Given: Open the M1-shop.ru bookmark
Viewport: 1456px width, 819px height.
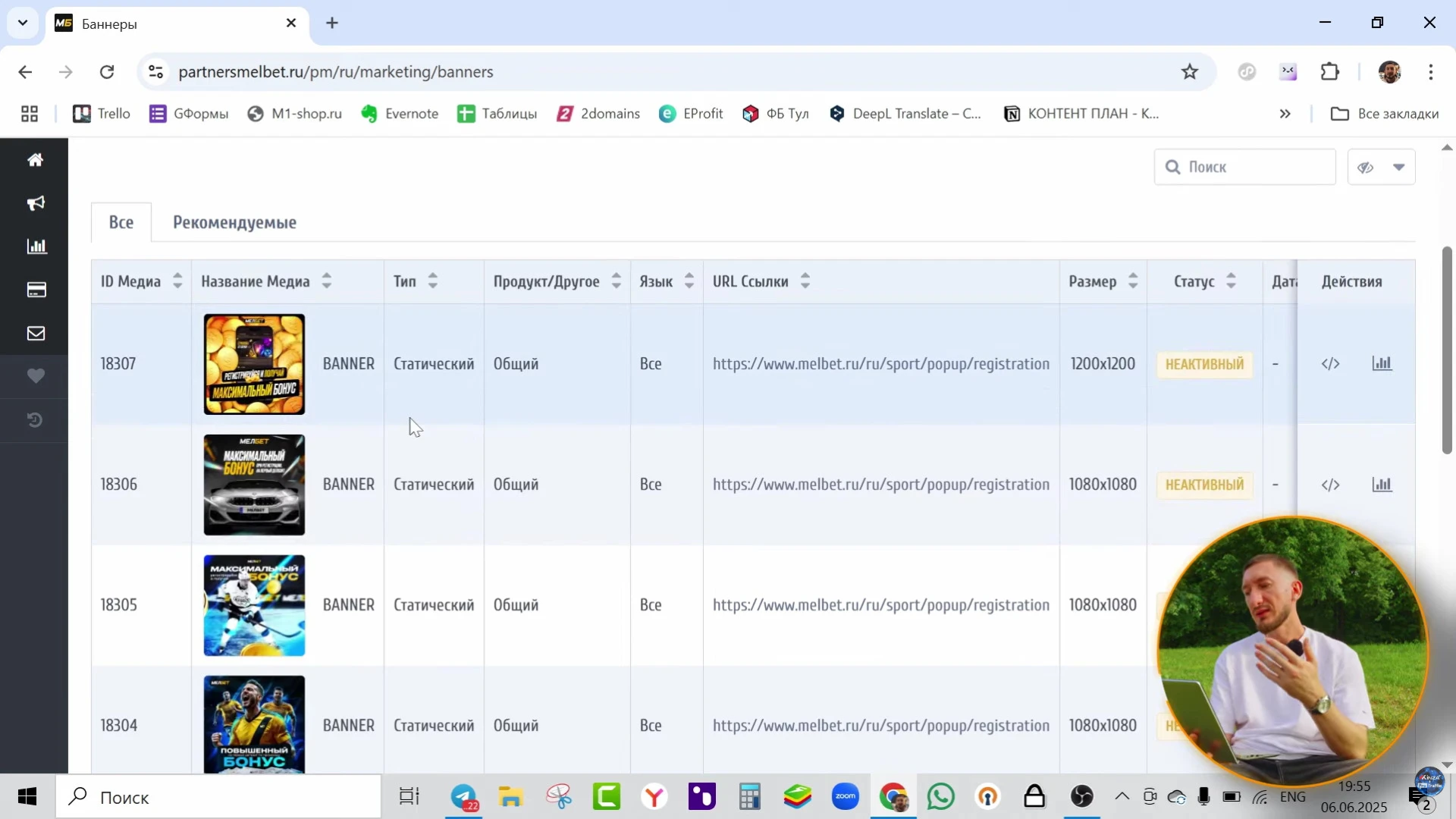Looking at the screenshot, I should [295, 114].
